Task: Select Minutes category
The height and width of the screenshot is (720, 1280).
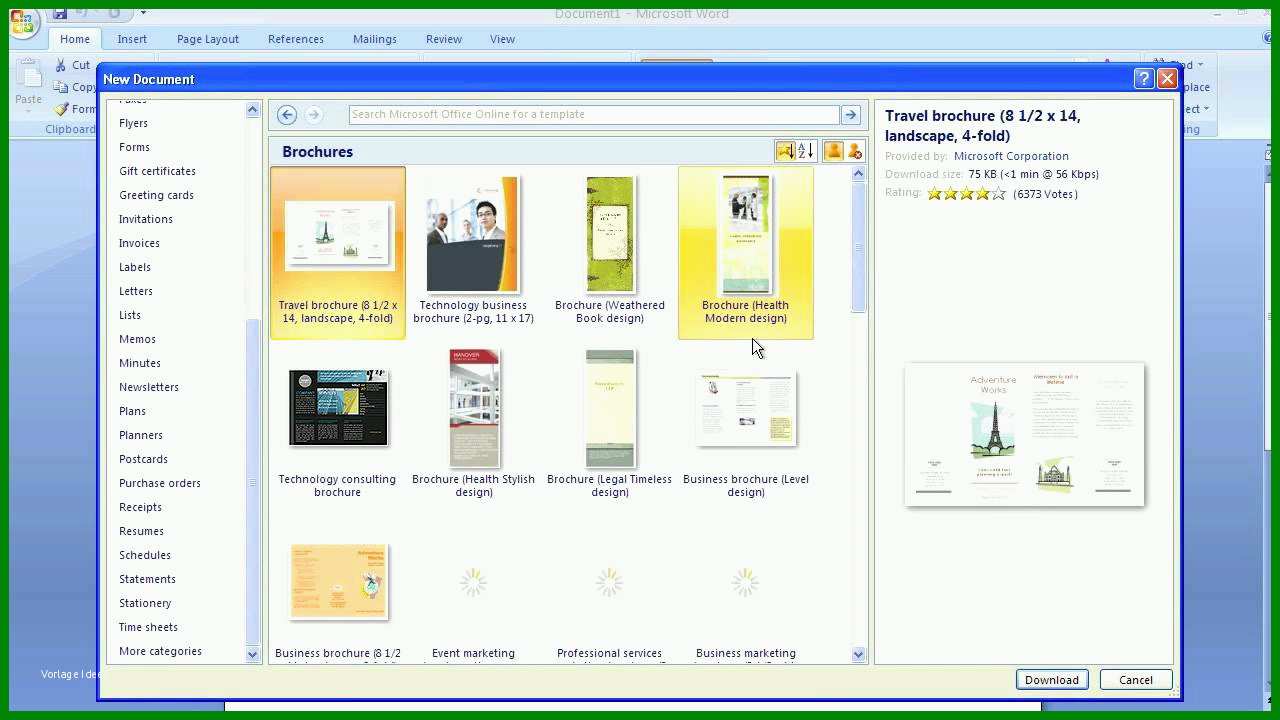Action: tap(140, 363)
